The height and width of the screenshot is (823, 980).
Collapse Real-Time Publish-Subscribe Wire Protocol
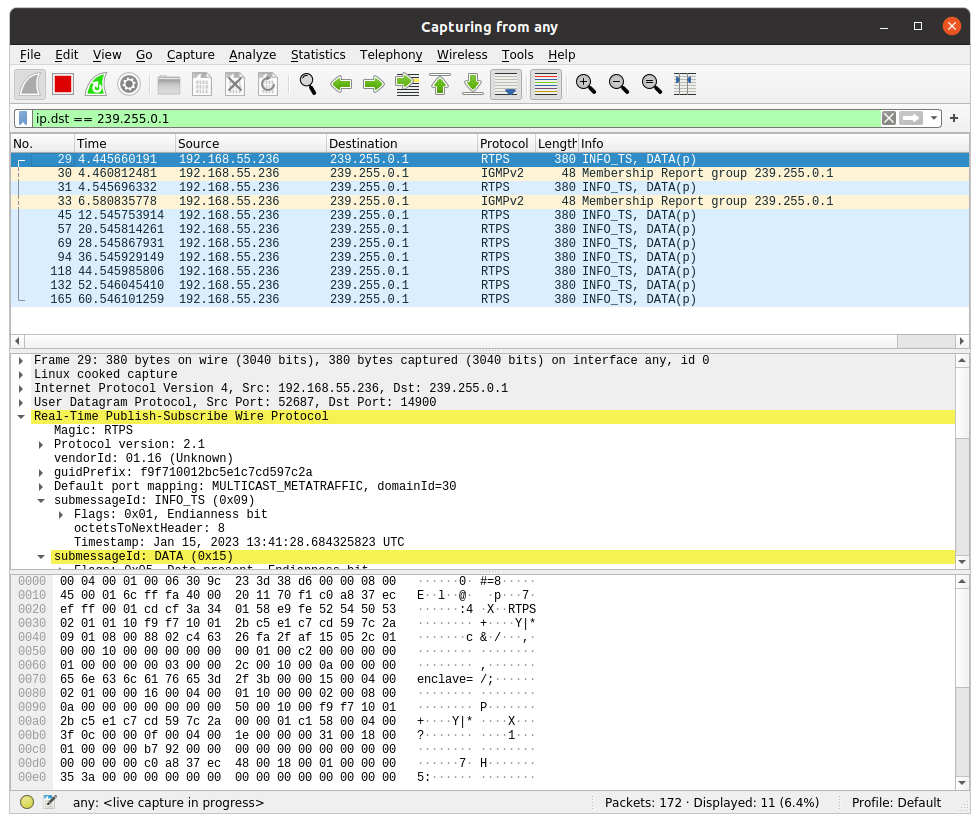tap(21, 417)
